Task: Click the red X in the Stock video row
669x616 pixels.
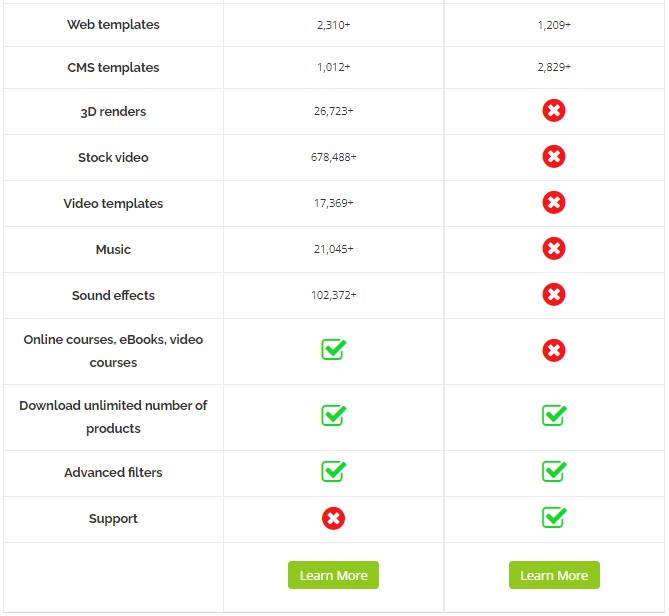Action: tap(554, 157)
